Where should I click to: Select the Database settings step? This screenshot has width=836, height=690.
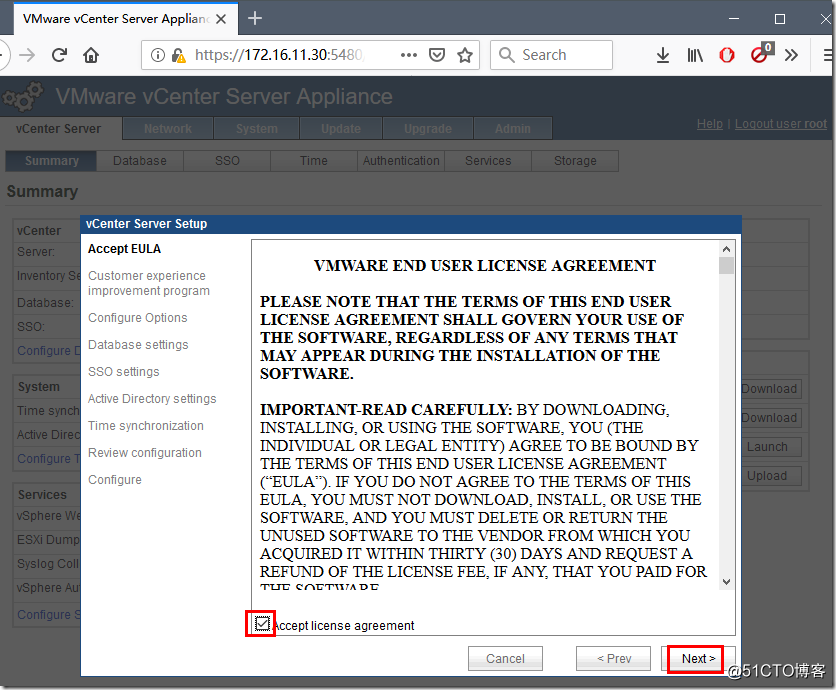click(138, 345)
